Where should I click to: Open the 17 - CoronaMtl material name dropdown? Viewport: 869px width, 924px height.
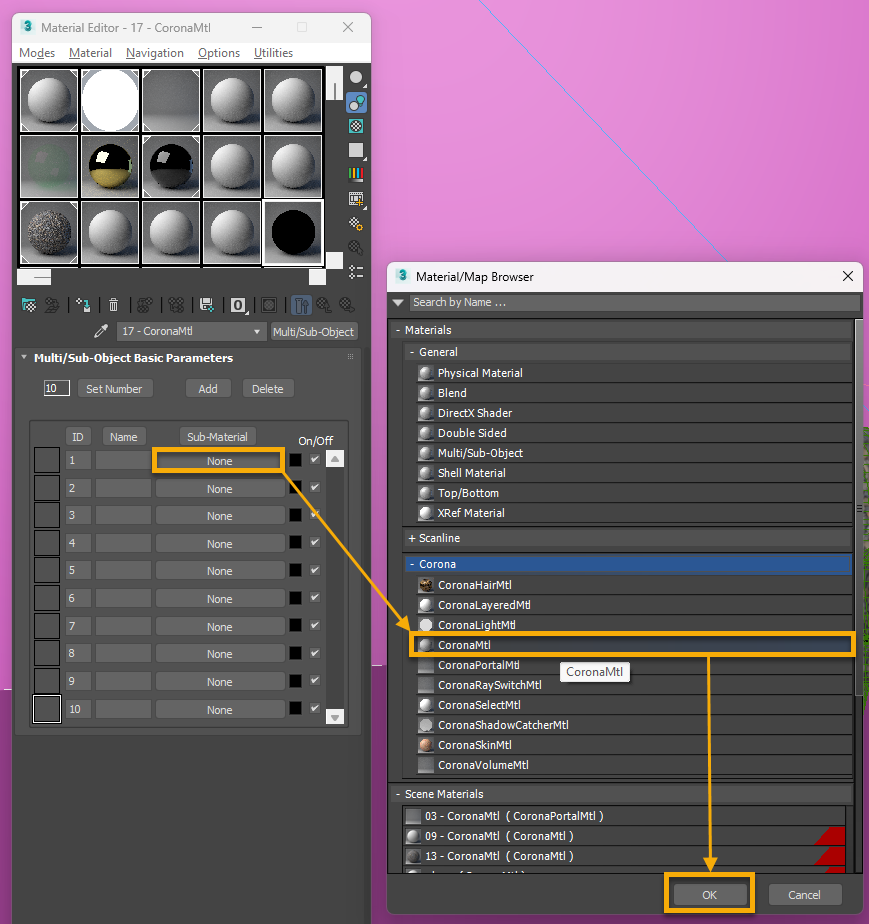point(190,331)
